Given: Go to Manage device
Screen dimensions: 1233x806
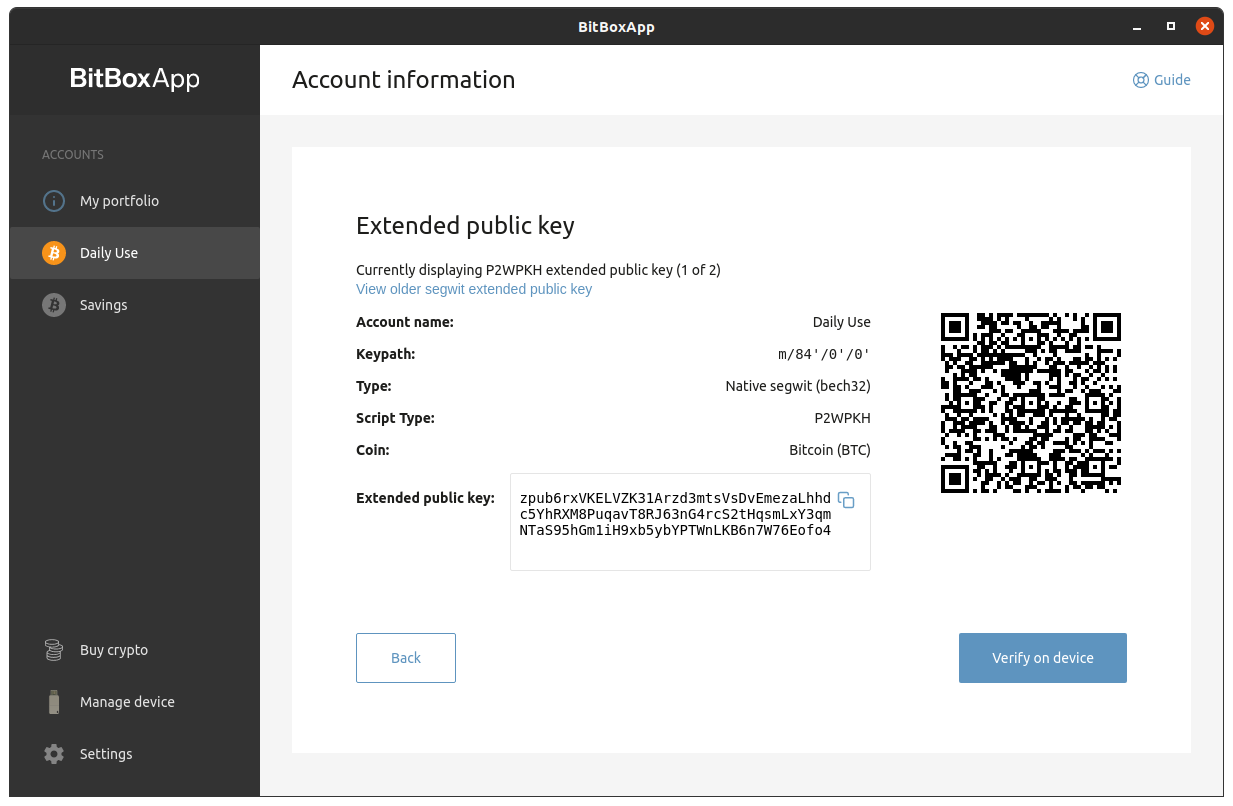Looking at the screenshot, I should pos(135,702).
